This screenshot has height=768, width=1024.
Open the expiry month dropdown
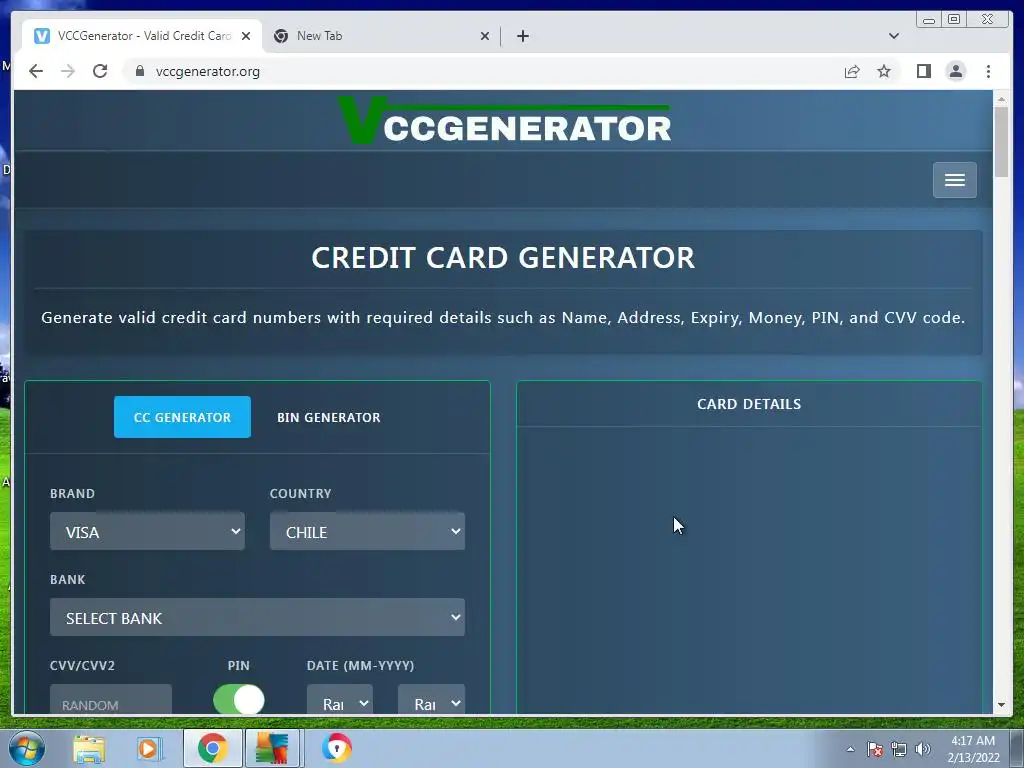tap(340, 700)
